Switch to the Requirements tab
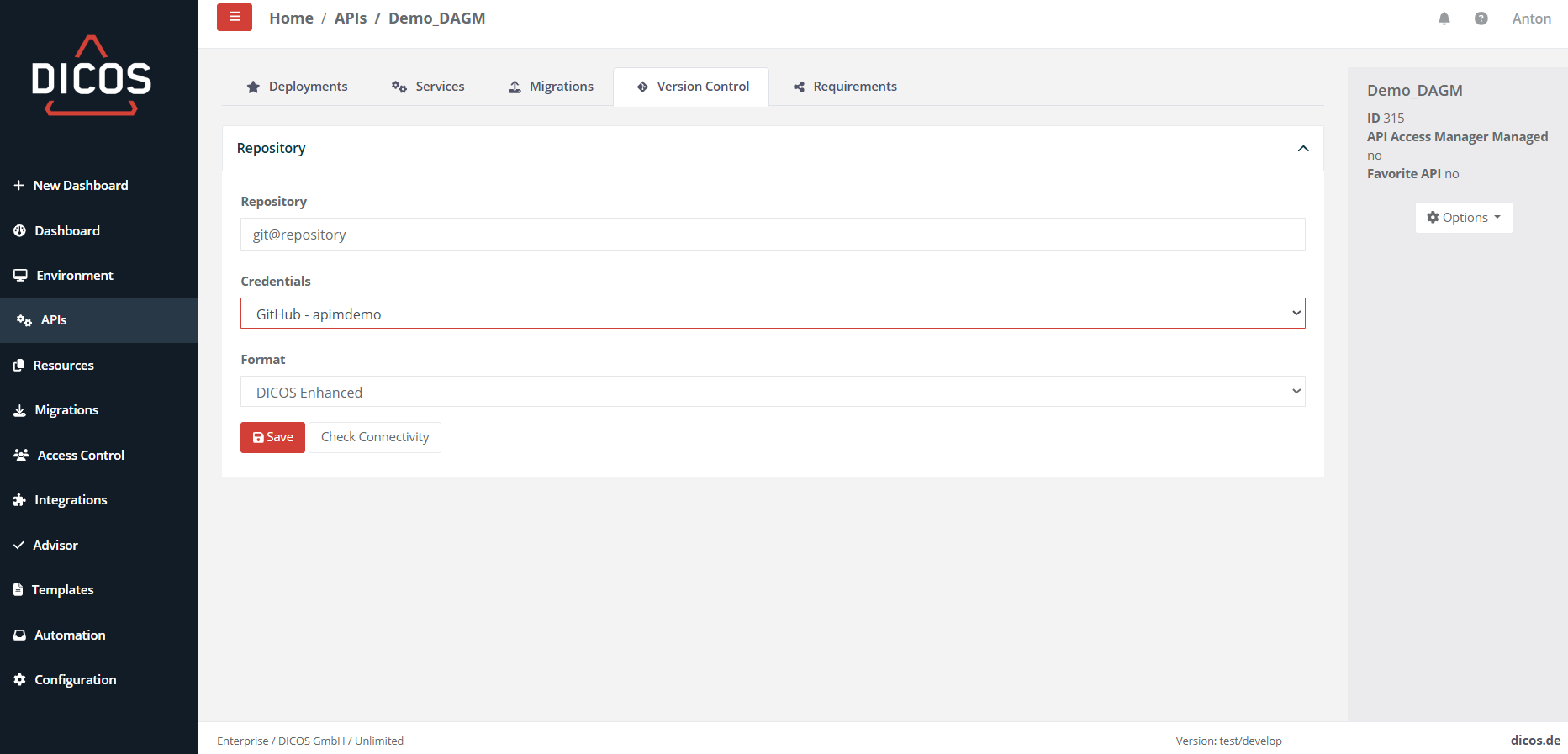 click(x=845, y=87)
